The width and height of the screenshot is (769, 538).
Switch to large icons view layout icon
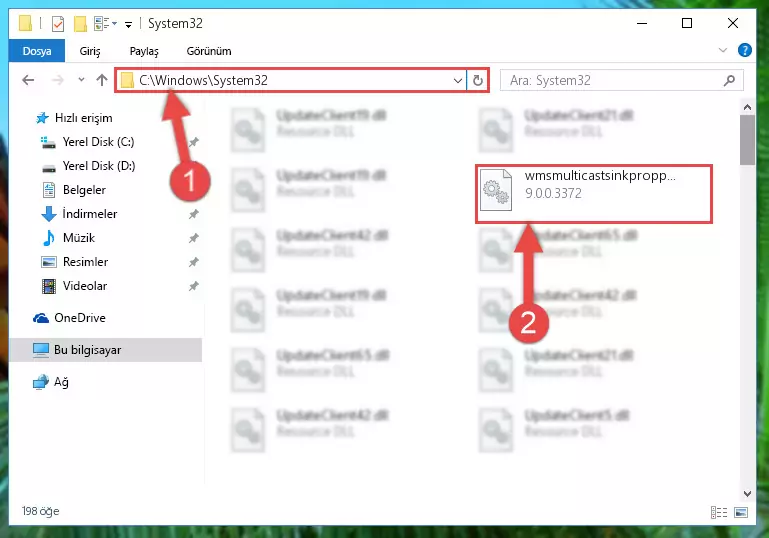point(741,512)
